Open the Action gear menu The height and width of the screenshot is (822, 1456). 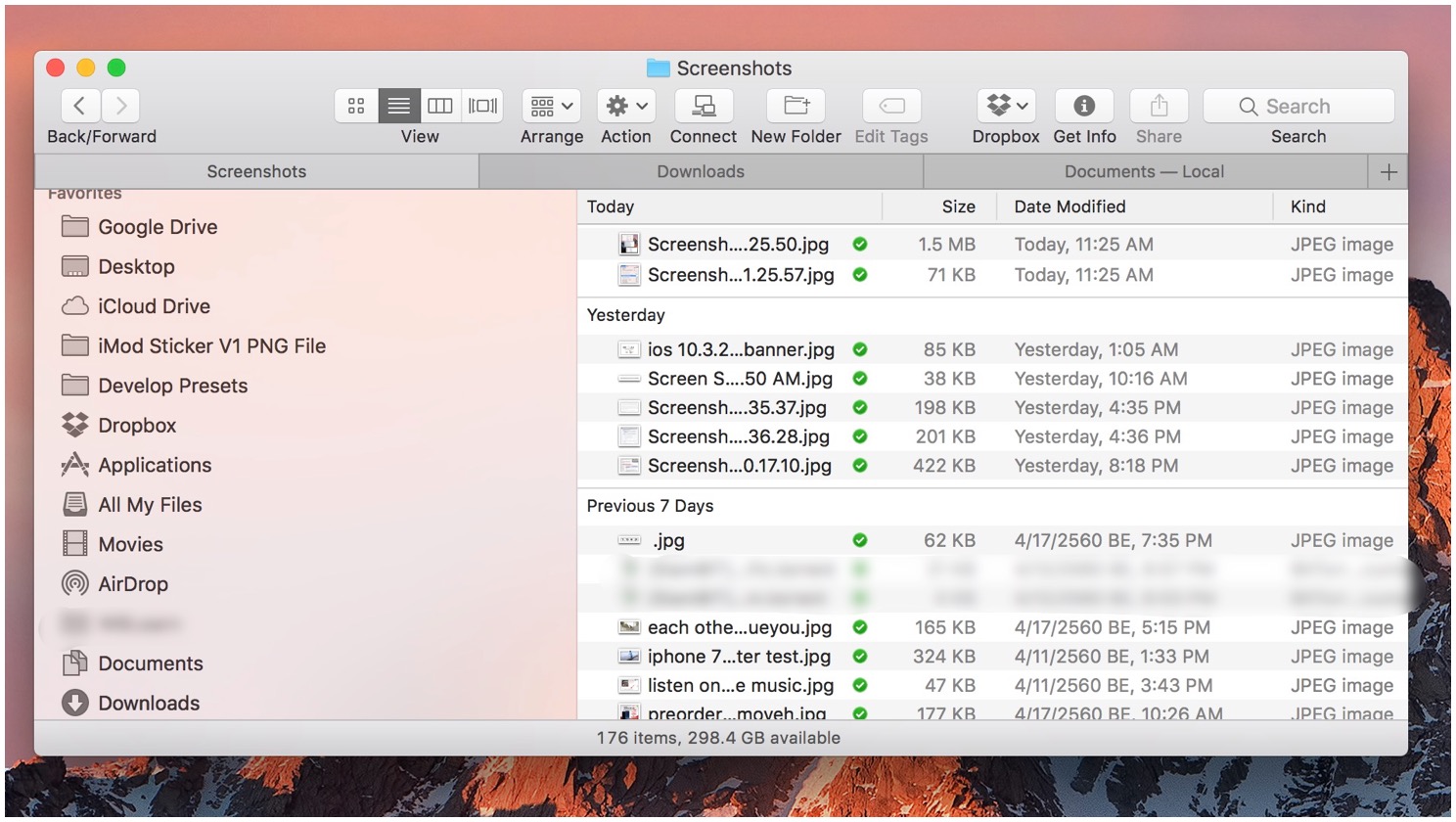626,106
